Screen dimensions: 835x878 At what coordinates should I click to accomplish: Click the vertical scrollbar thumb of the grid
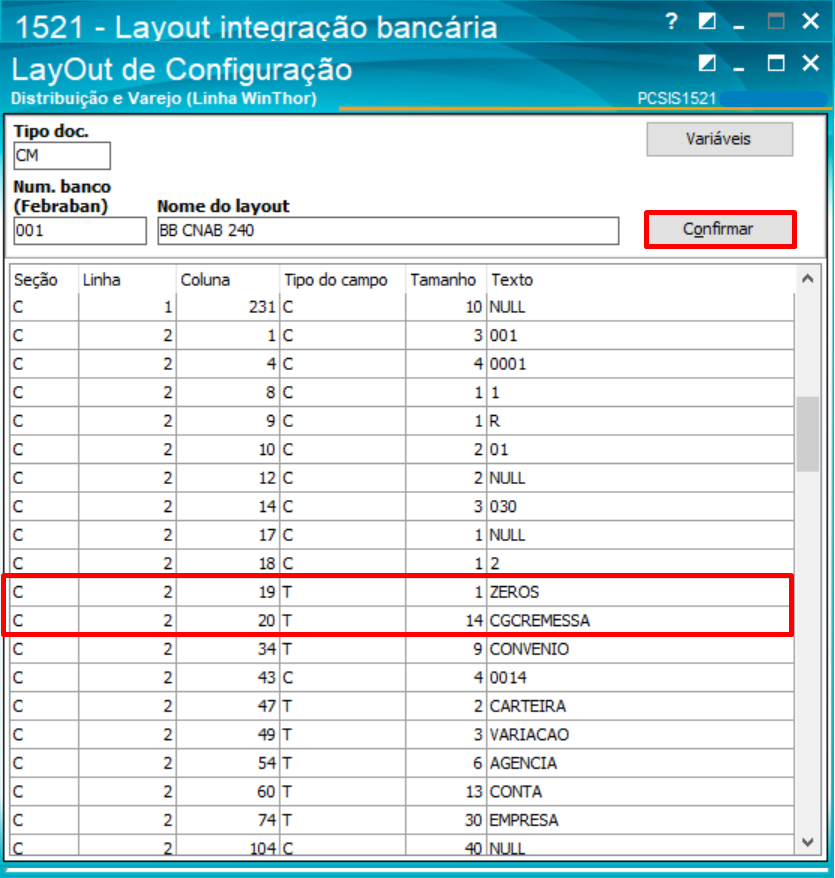[x=808, y=434]
